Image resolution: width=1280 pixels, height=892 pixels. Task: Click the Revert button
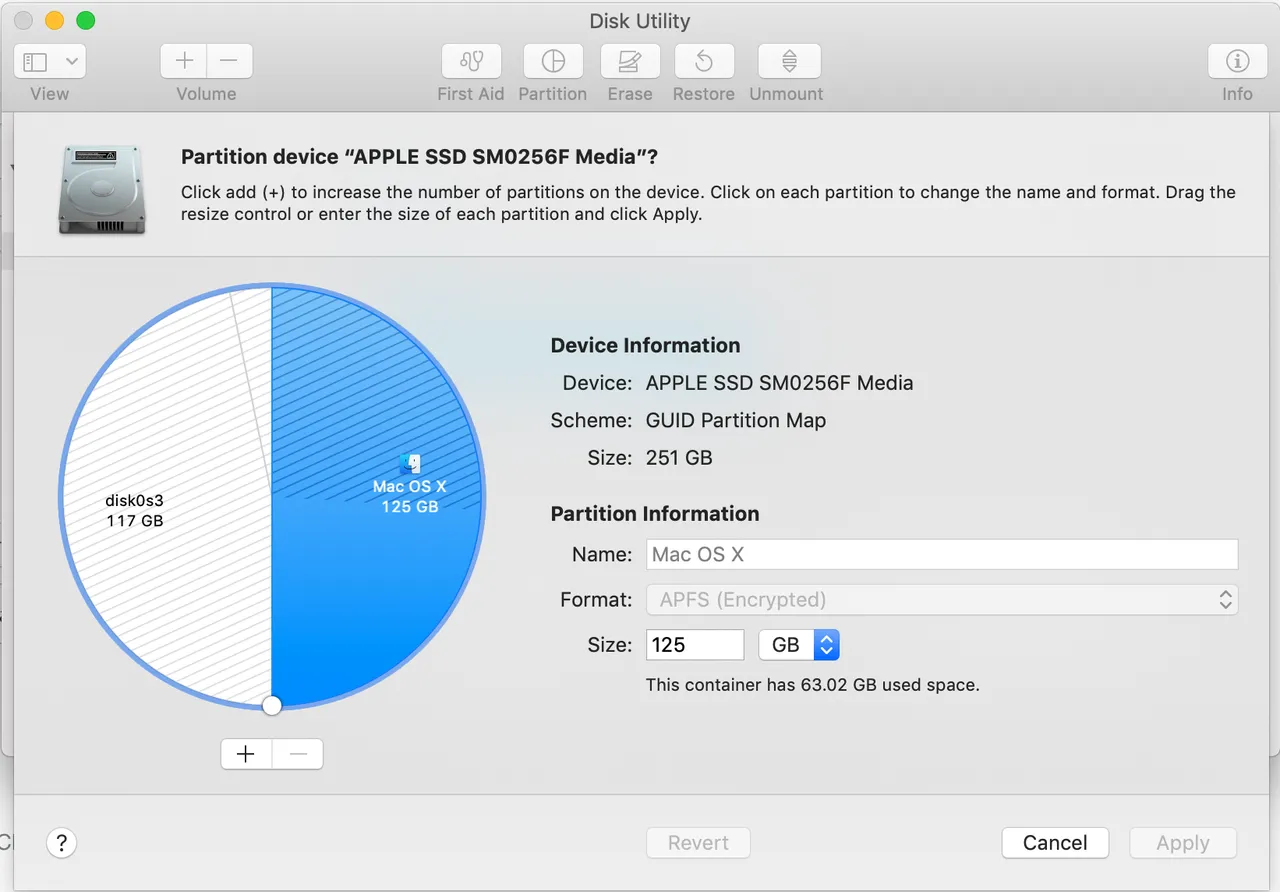click(698, 843)
